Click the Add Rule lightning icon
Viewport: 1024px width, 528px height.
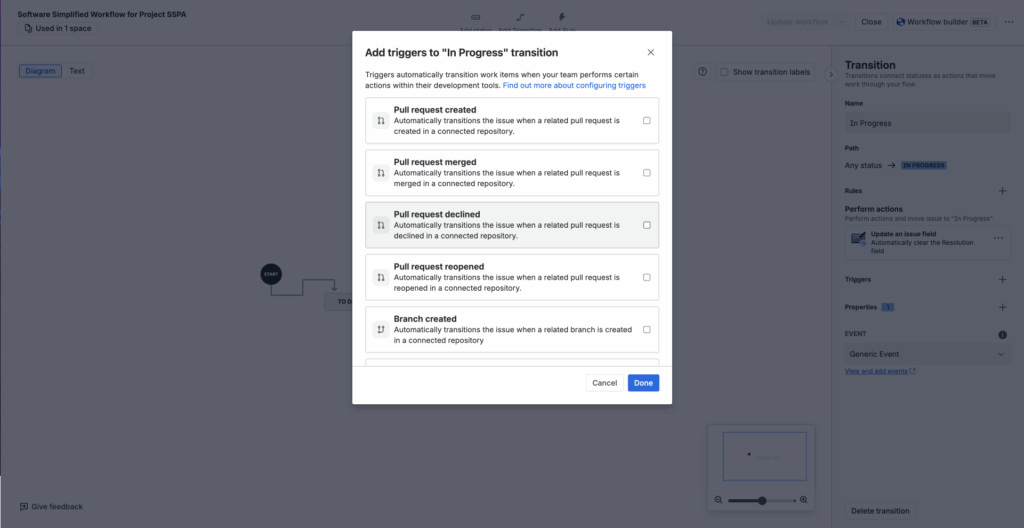pyautogui.click(x=561, y=18)
